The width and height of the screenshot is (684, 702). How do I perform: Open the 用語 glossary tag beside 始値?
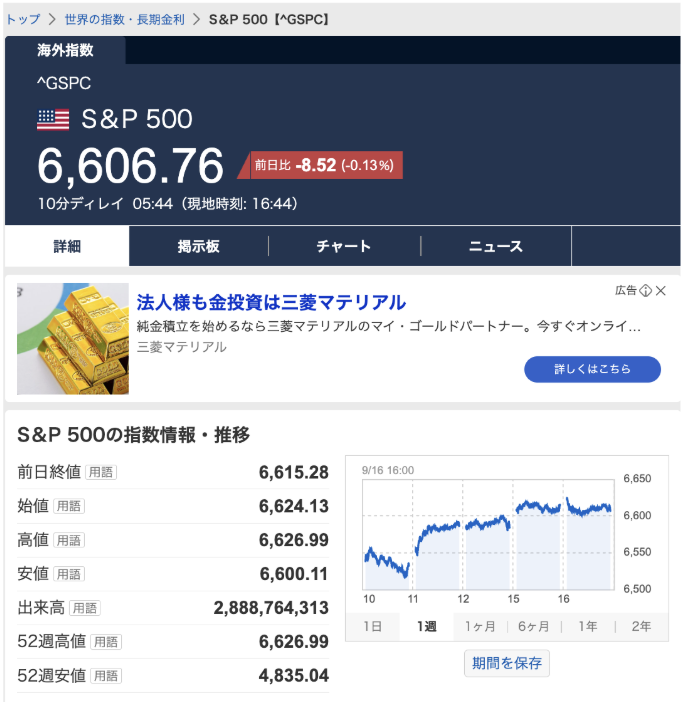[68, 506]
